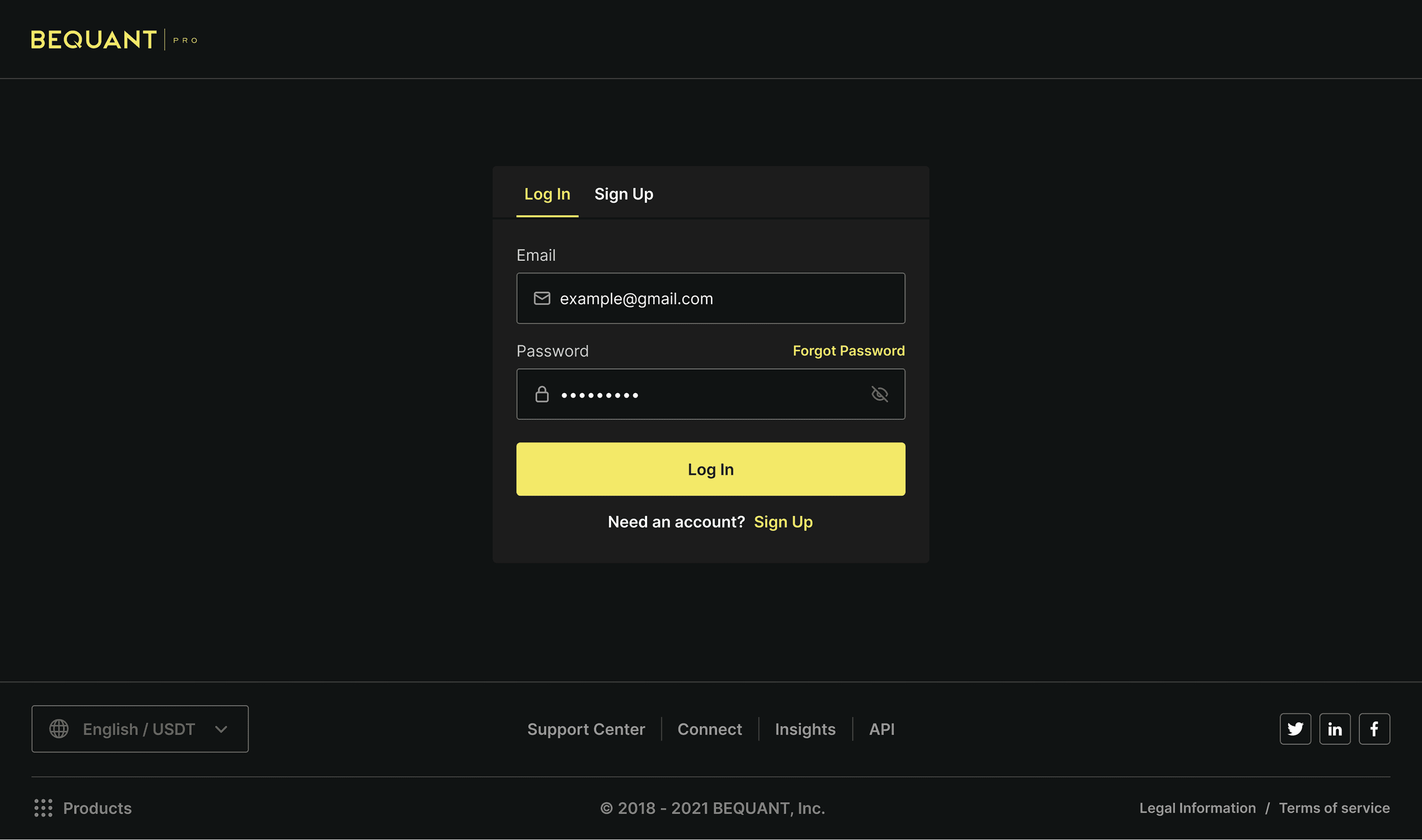Click the Forgot Password link
The height and width of the screenshot is (840, 1422).
(848, 351)
